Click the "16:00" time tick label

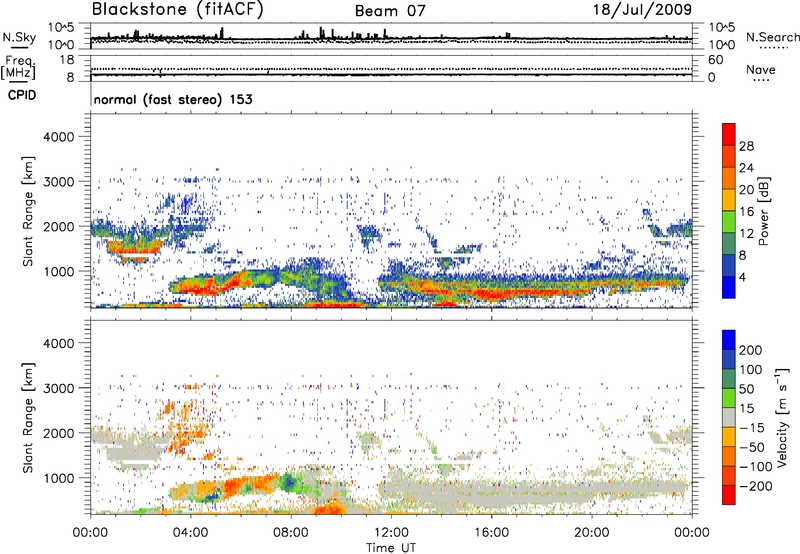pyautogui.click(x=491, y=533)
